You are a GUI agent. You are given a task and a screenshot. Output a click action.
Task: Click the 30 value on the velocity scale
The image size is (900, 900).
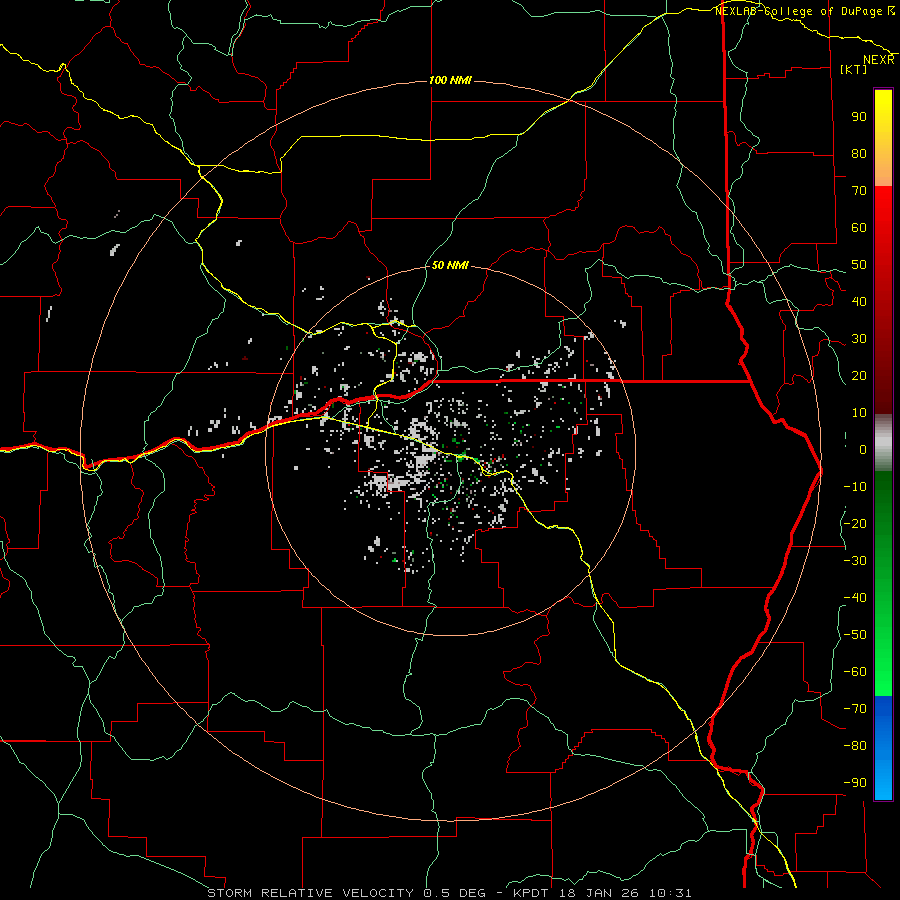tap(859, 339)
